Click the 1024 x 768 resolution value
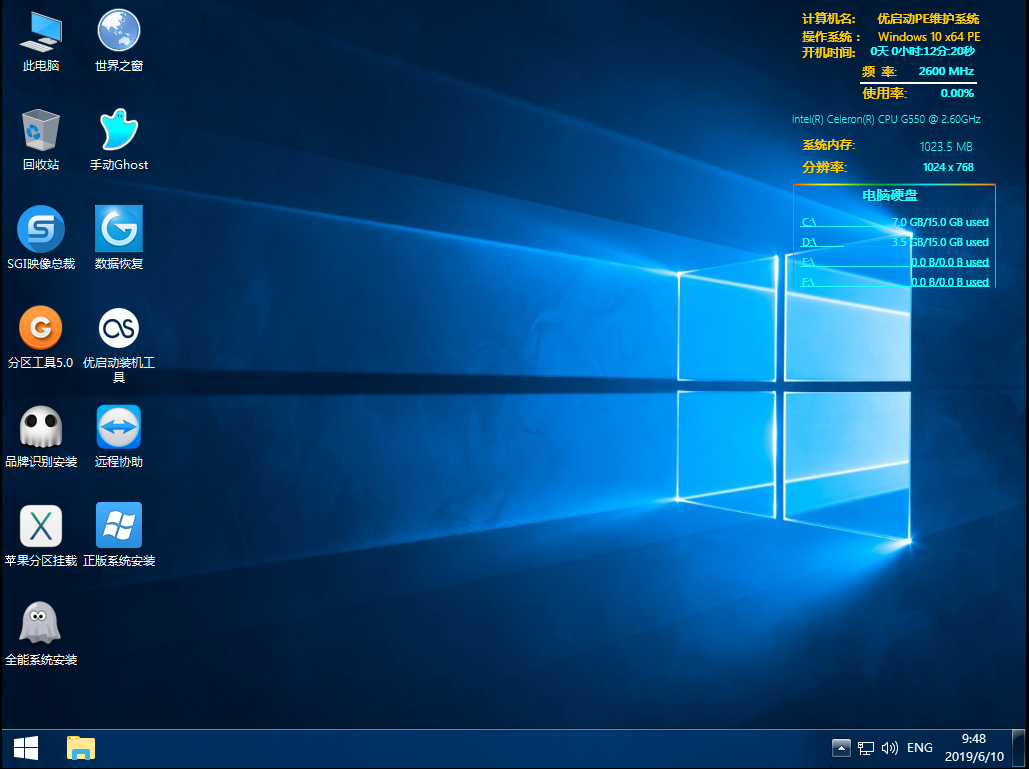 [x=948, y=167]
